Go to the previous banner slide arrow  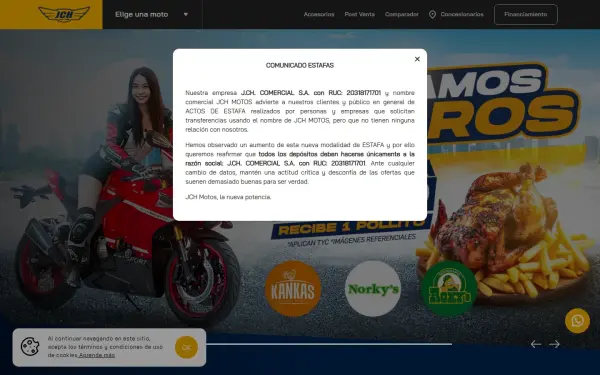(x=536, y=344)
